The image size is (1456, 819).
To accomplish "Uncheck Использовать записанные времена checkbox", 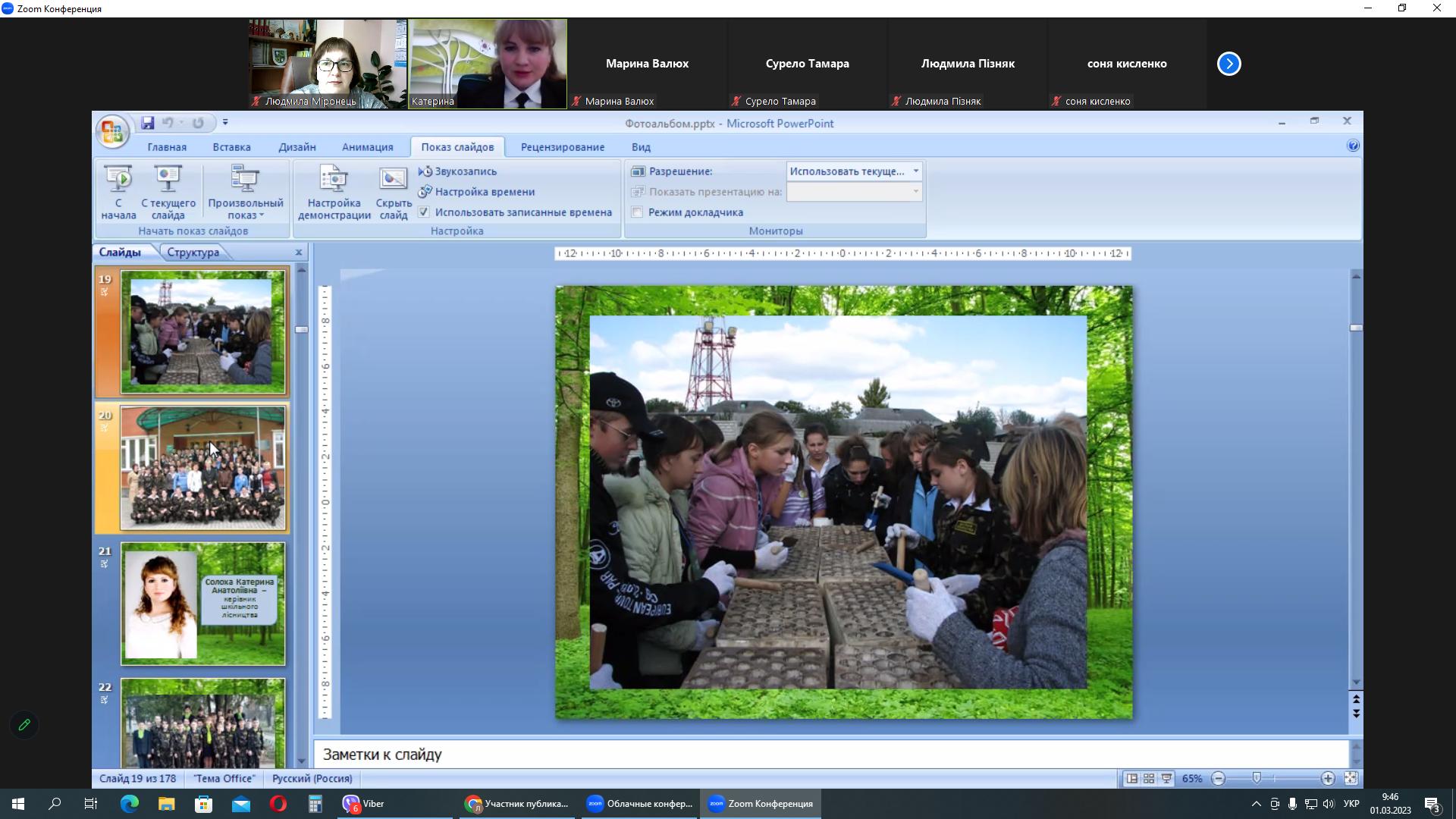I will point(424,212).
